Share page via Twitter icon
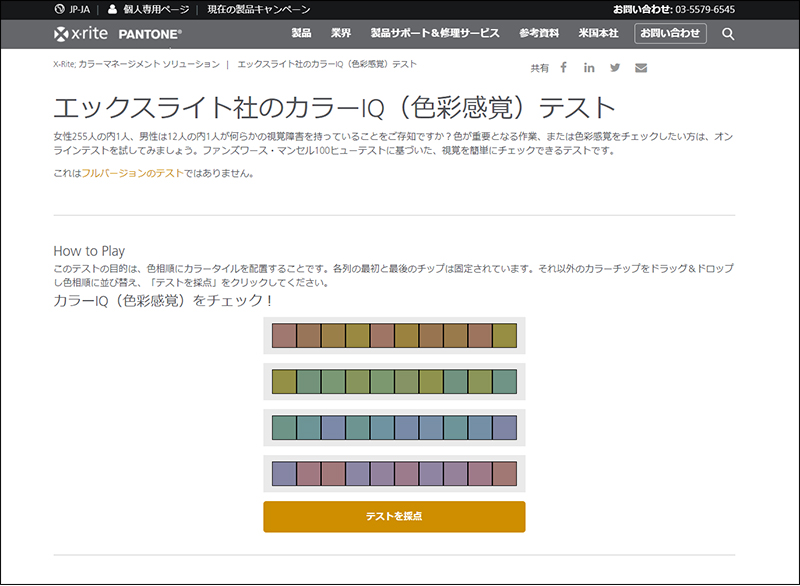This screenshot has height=586, width=800. pos(615,67)
